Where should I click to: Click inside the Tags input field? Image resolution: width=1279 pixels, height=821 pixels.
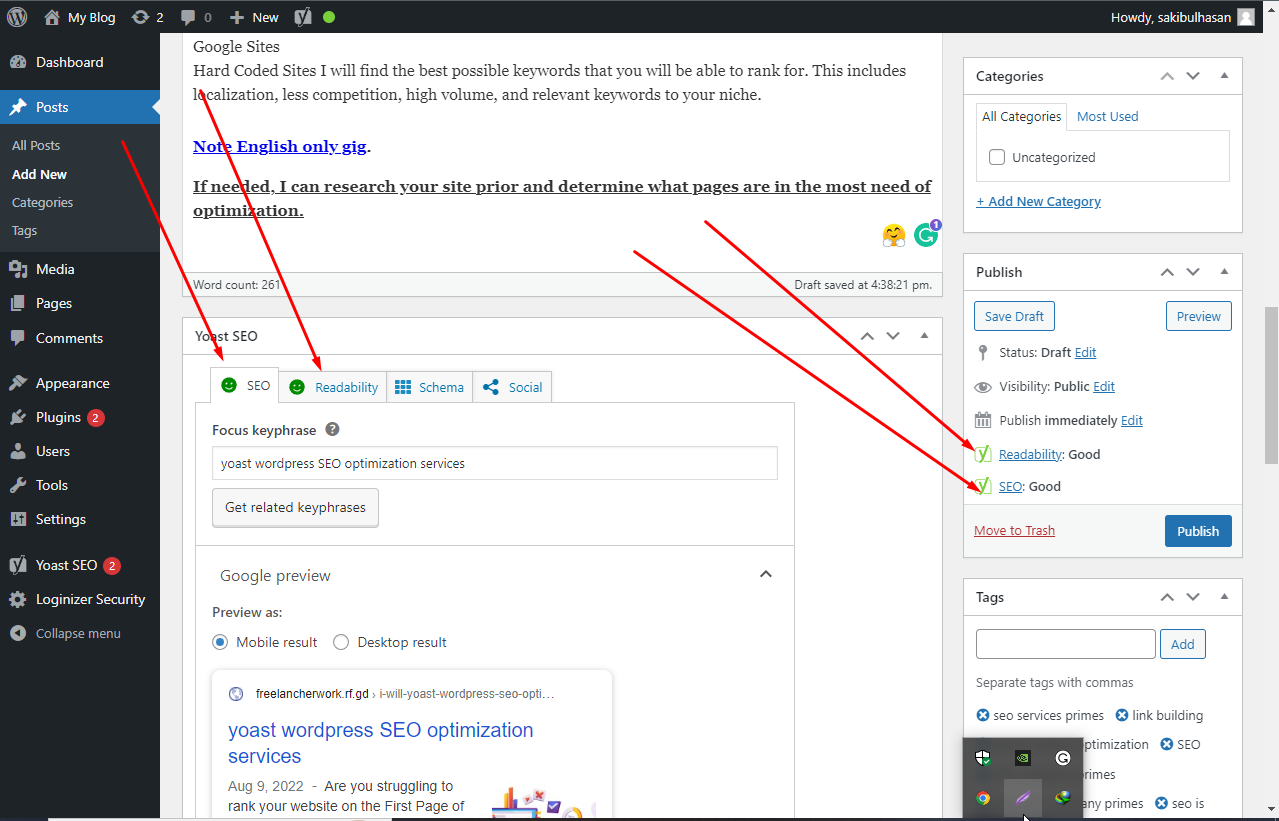1064,643
